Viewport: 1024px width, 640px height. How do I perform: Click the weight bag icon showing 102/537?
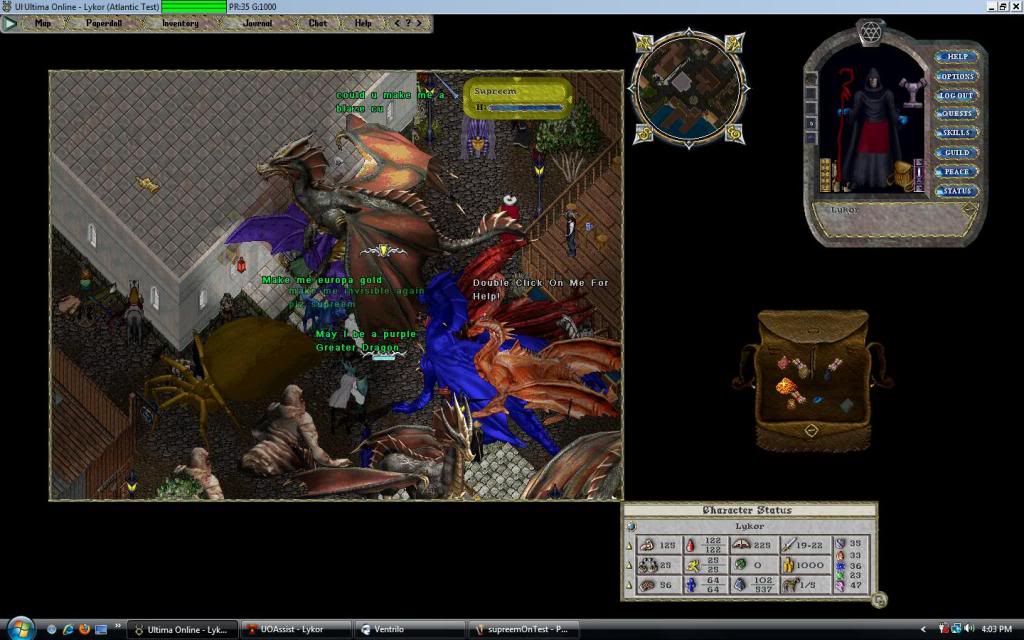[x=739, y=585]
